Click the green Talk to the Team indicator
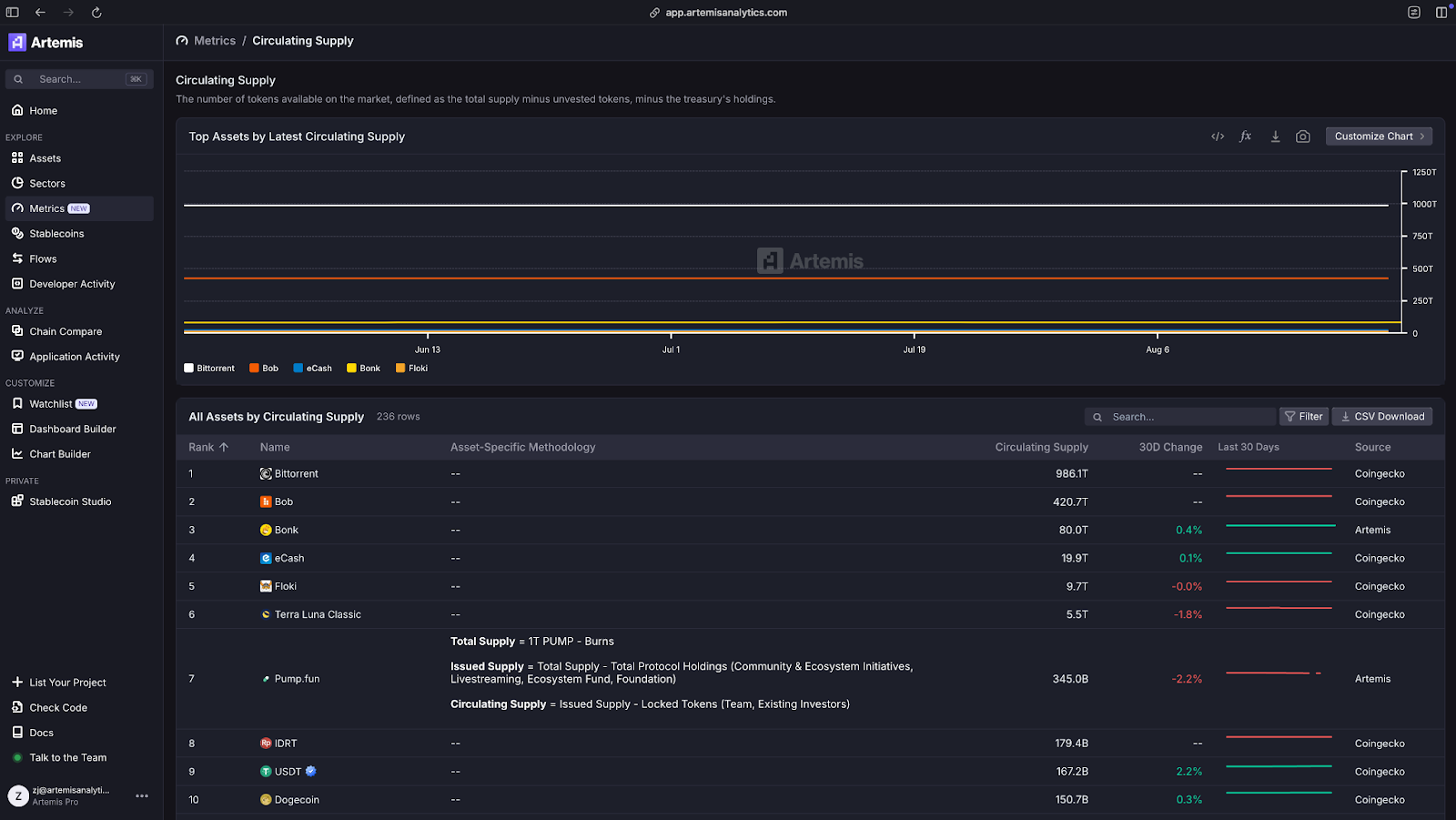The image size is (1456, 820). (17, 757)
